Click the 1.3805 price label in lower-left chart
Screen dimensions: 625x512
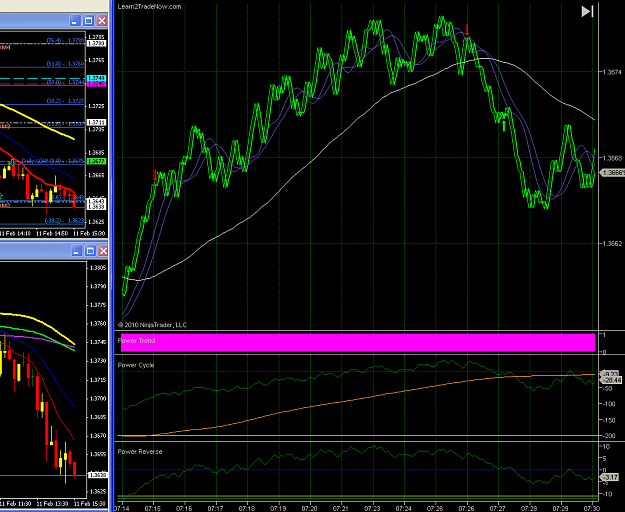tap(98, 268)
